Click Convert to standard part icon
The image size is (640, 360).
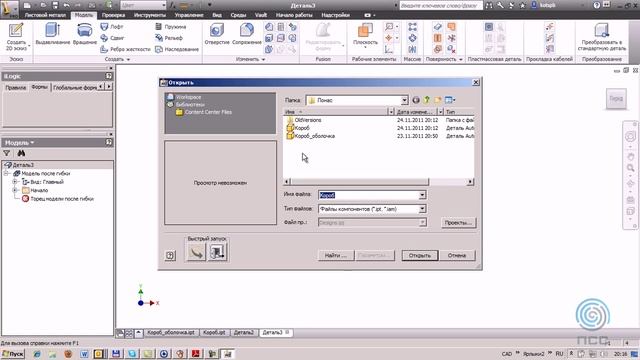[602, 37]
